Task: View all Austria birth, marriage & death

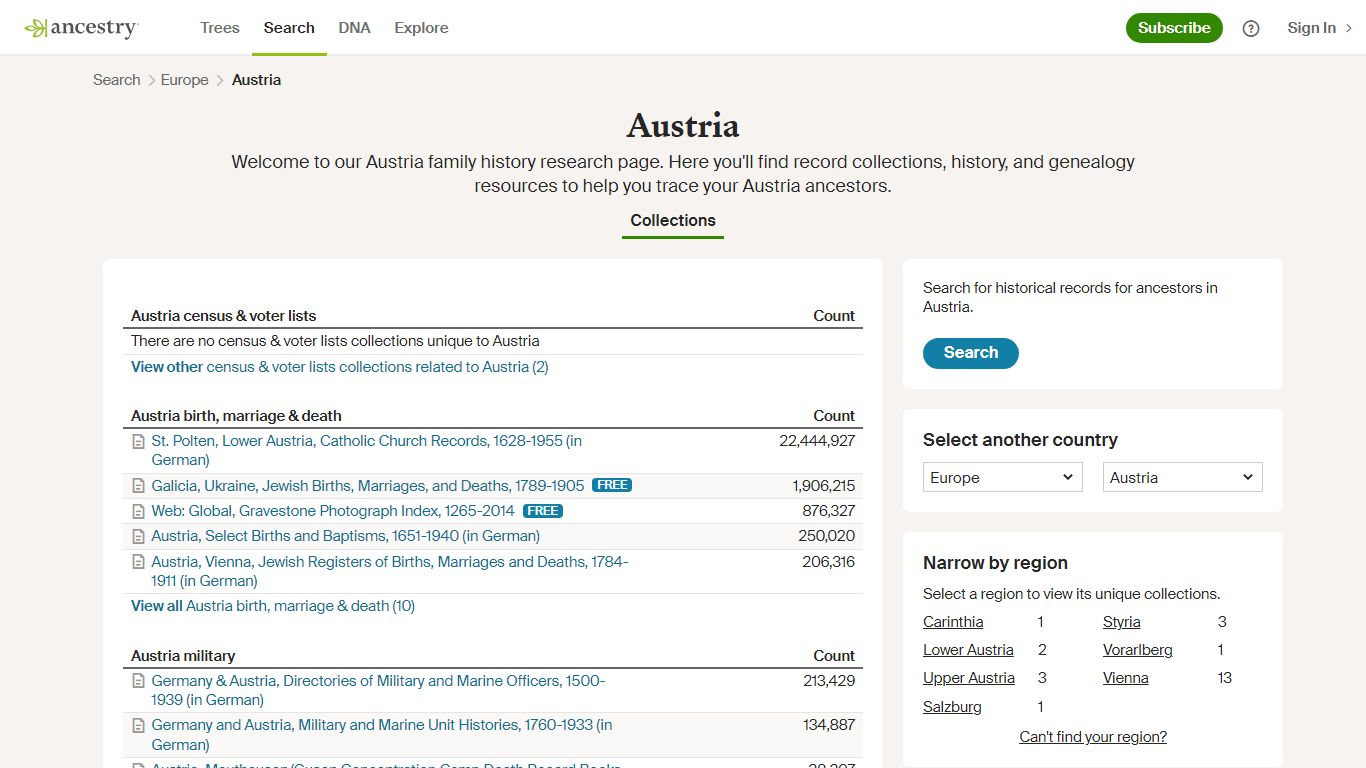Action: tap(273, 606)
